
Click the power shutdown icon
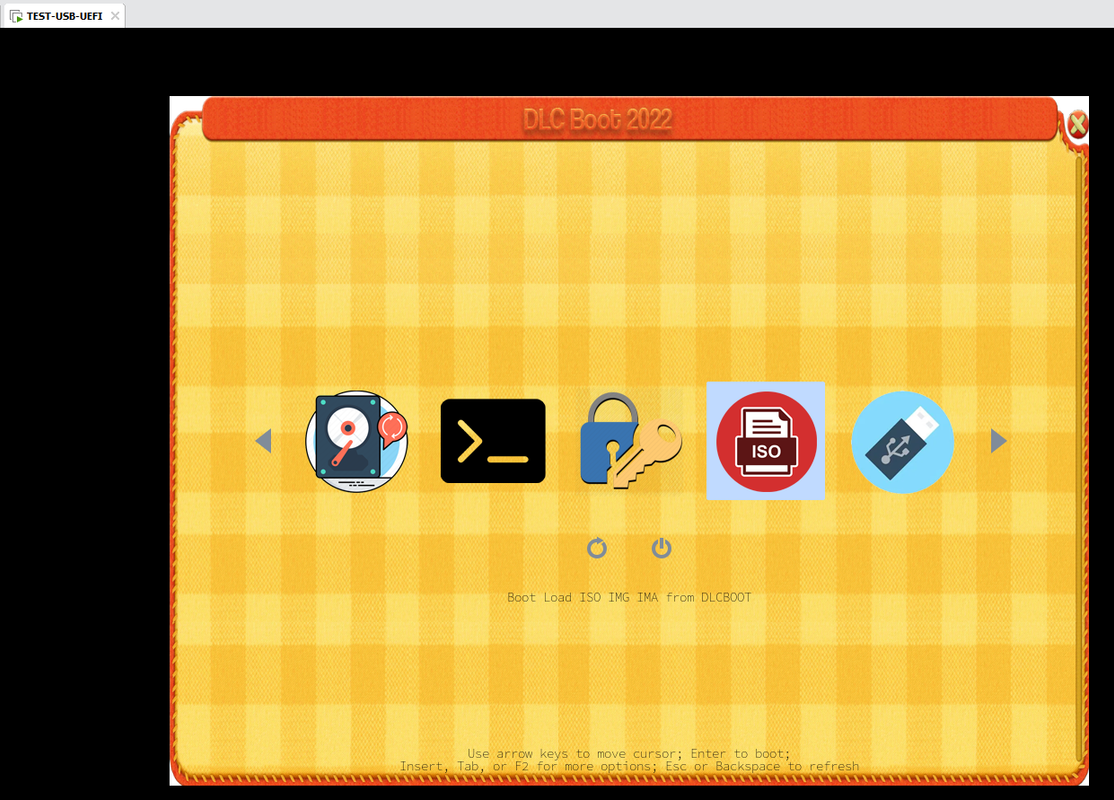(661, 548)
